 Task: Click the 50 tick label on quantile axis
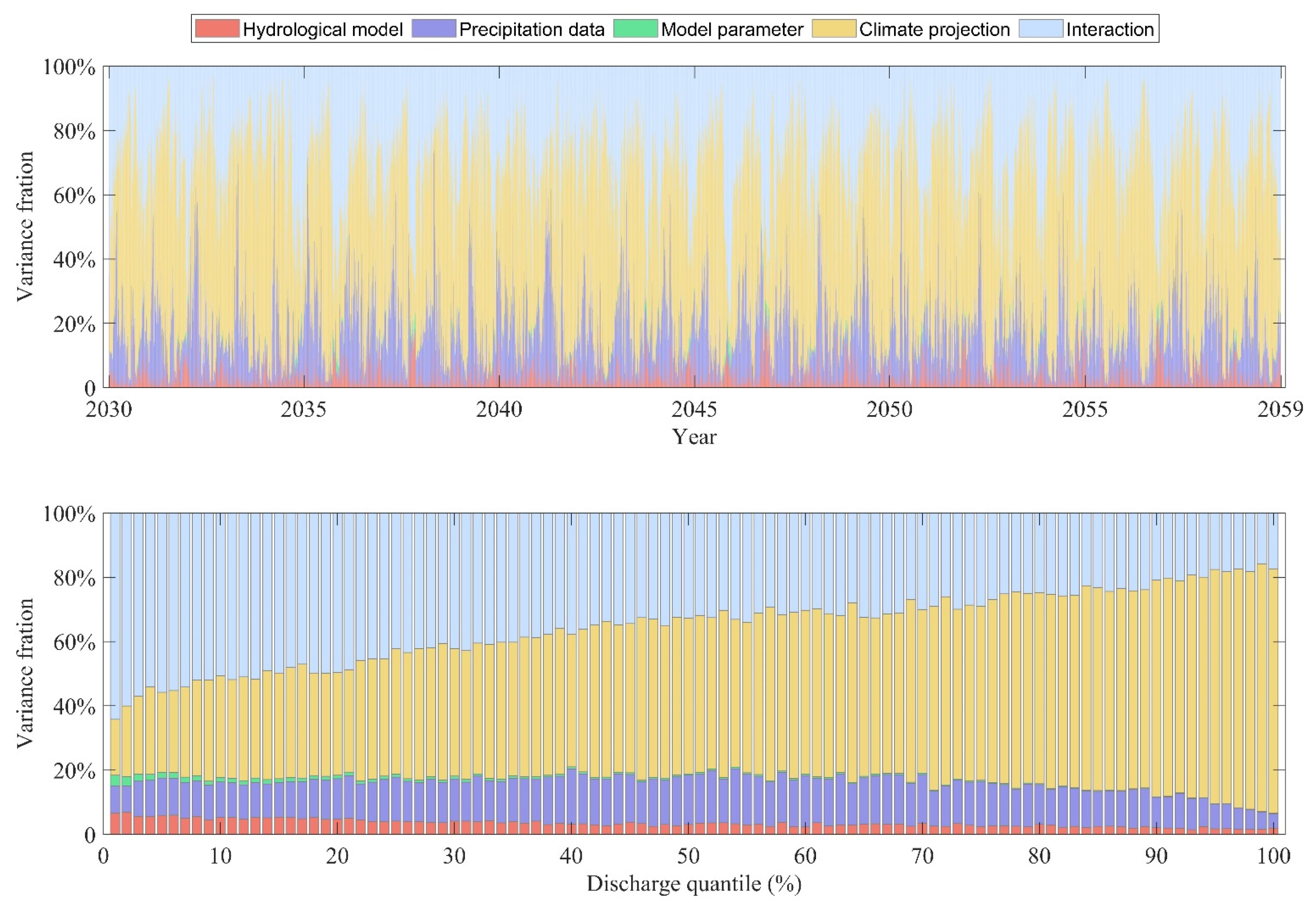coord(688,856)
